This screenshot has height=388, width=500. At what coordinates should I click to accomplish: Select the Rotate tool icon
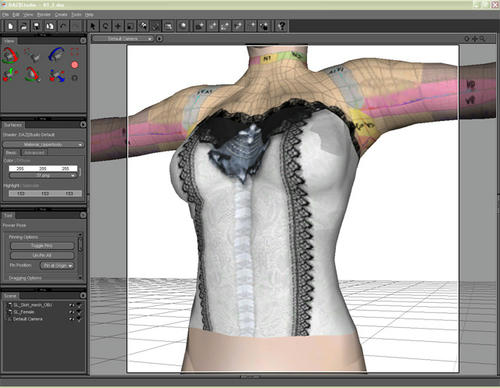pos(106,26)
